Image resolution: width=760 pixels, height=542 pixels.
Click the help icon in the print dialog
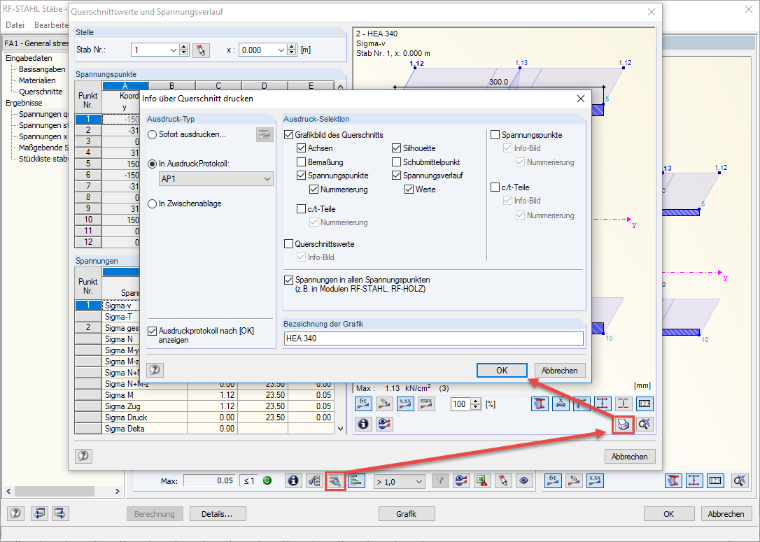click(x=155, y=370)
